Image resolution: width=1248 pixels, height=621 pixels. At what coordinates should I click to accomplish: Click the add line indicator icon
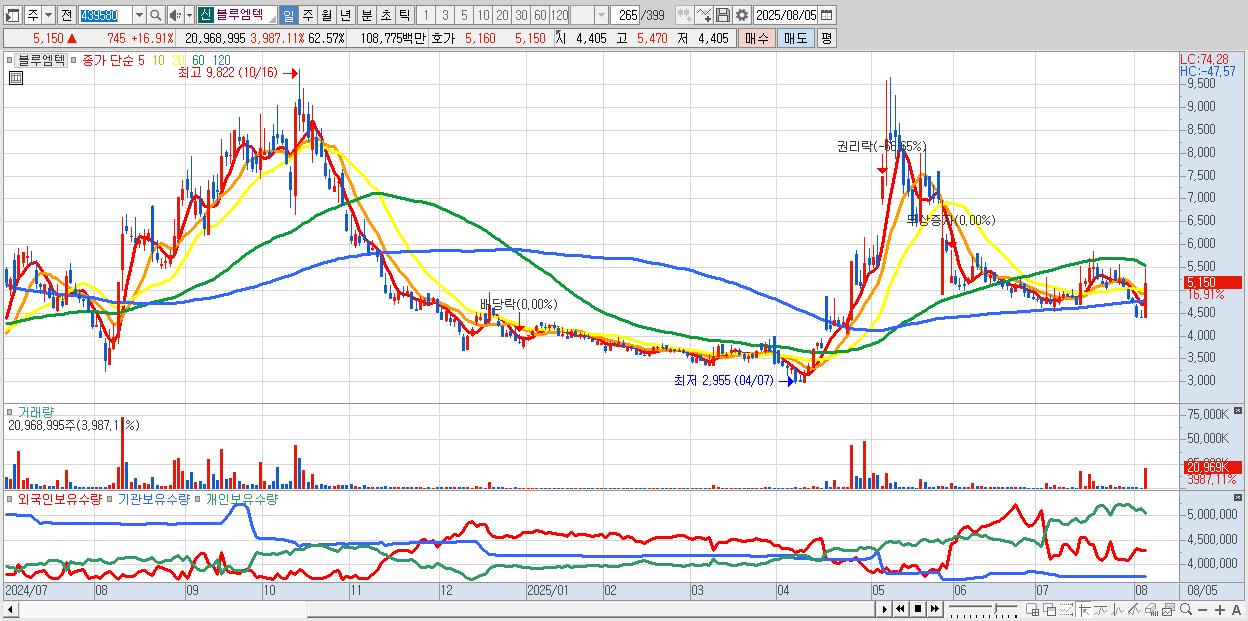(x=704, y=15)
